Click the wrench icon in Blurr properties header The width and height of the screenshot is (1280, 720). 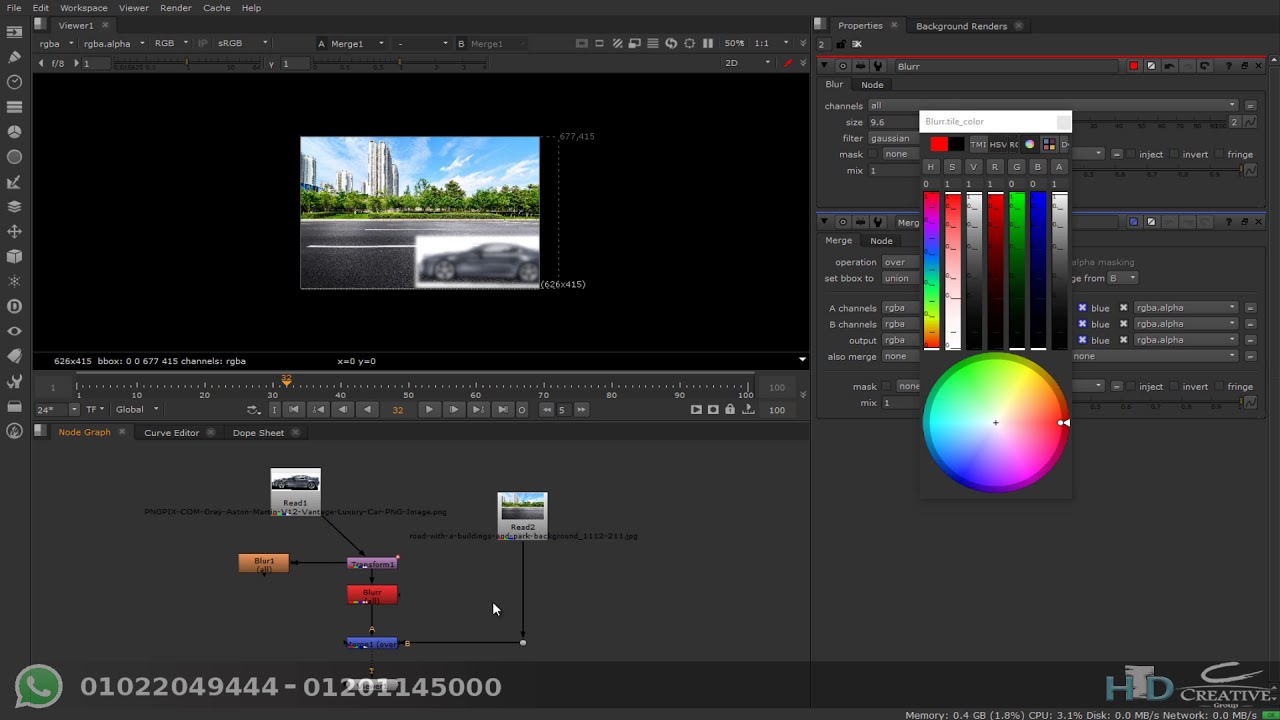pyautogui.click(x=878, y=66)
